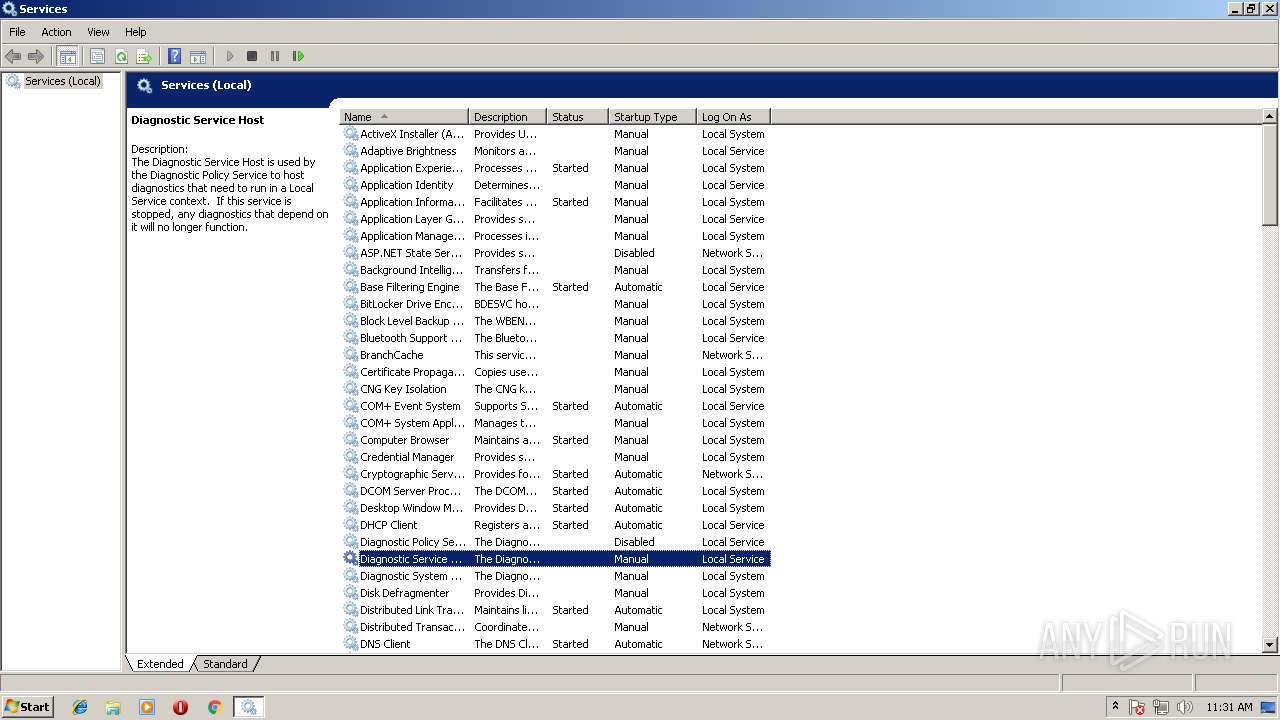Select the DCOM Server Proc... service
The image size is (1280, 720).
(x=555, y=491)
